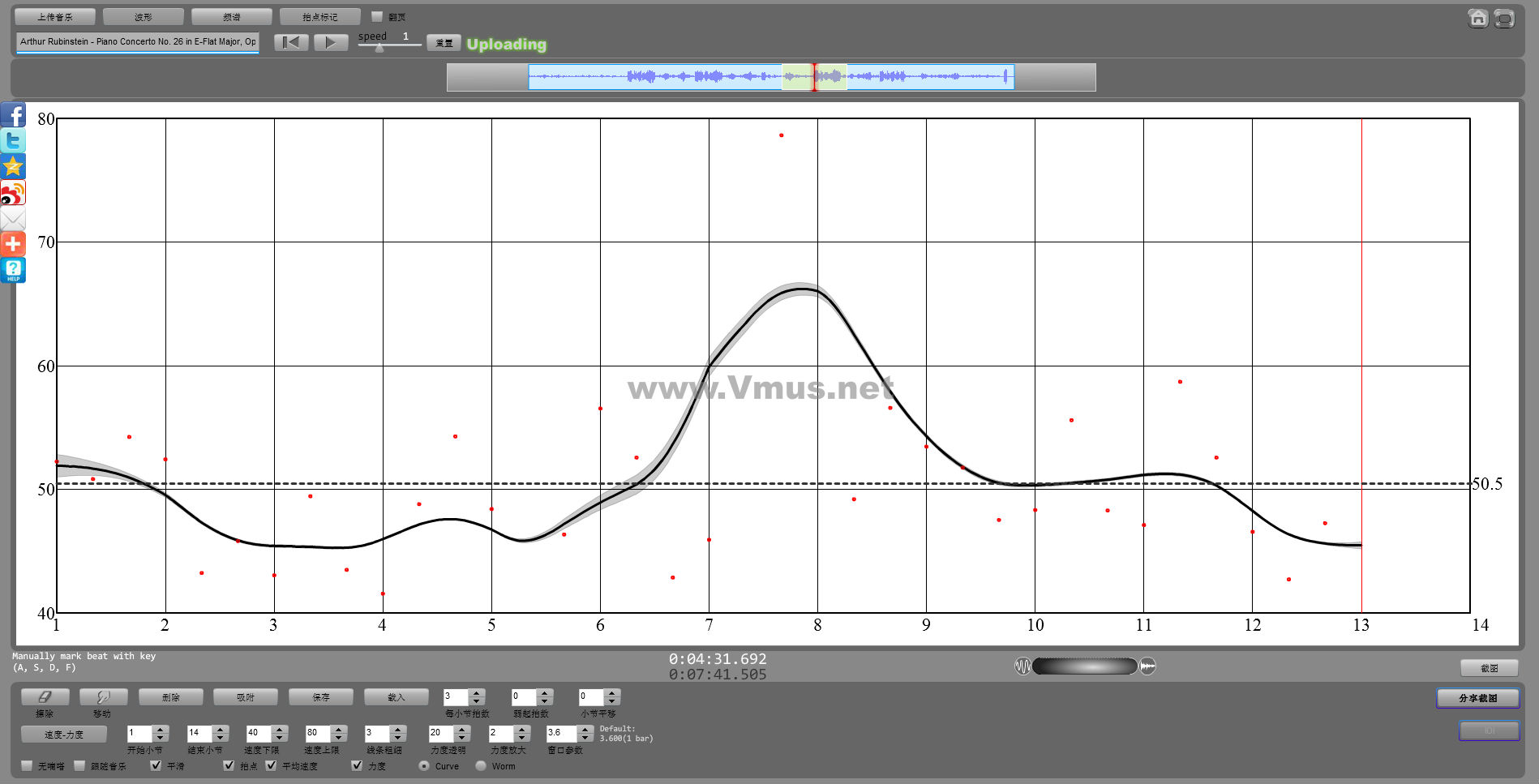
Task: Open the 波形 (waveform) tab
Action: (x=144, y=17)
